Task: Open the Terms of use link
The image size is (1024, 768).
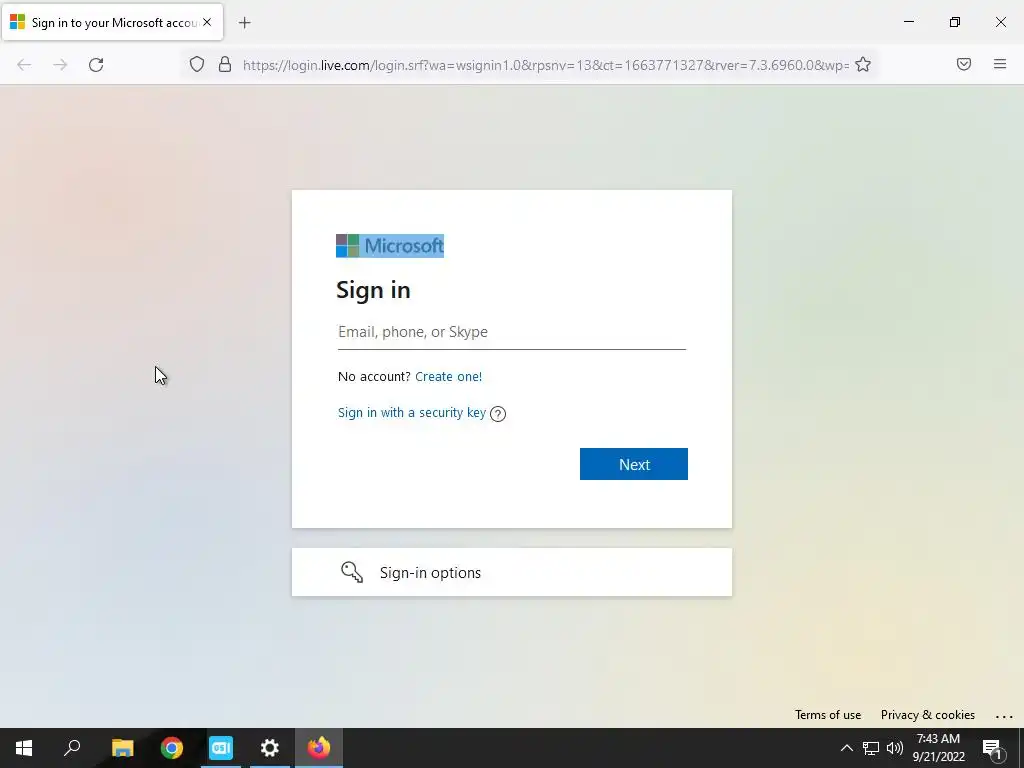Action: coord(827,714)
